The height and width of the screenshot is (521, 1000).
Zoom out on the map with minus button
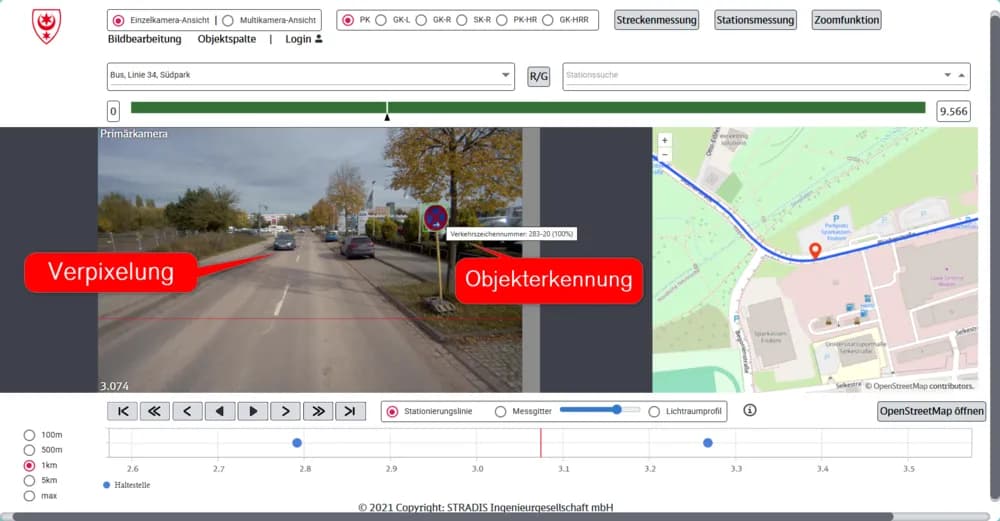665,154
